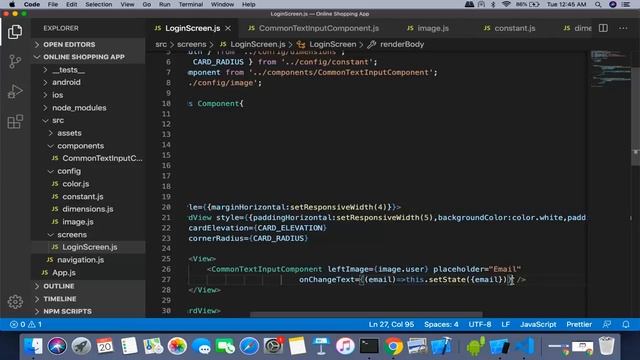
Task: Collapse the screens folder
Action: pos(88,235)
